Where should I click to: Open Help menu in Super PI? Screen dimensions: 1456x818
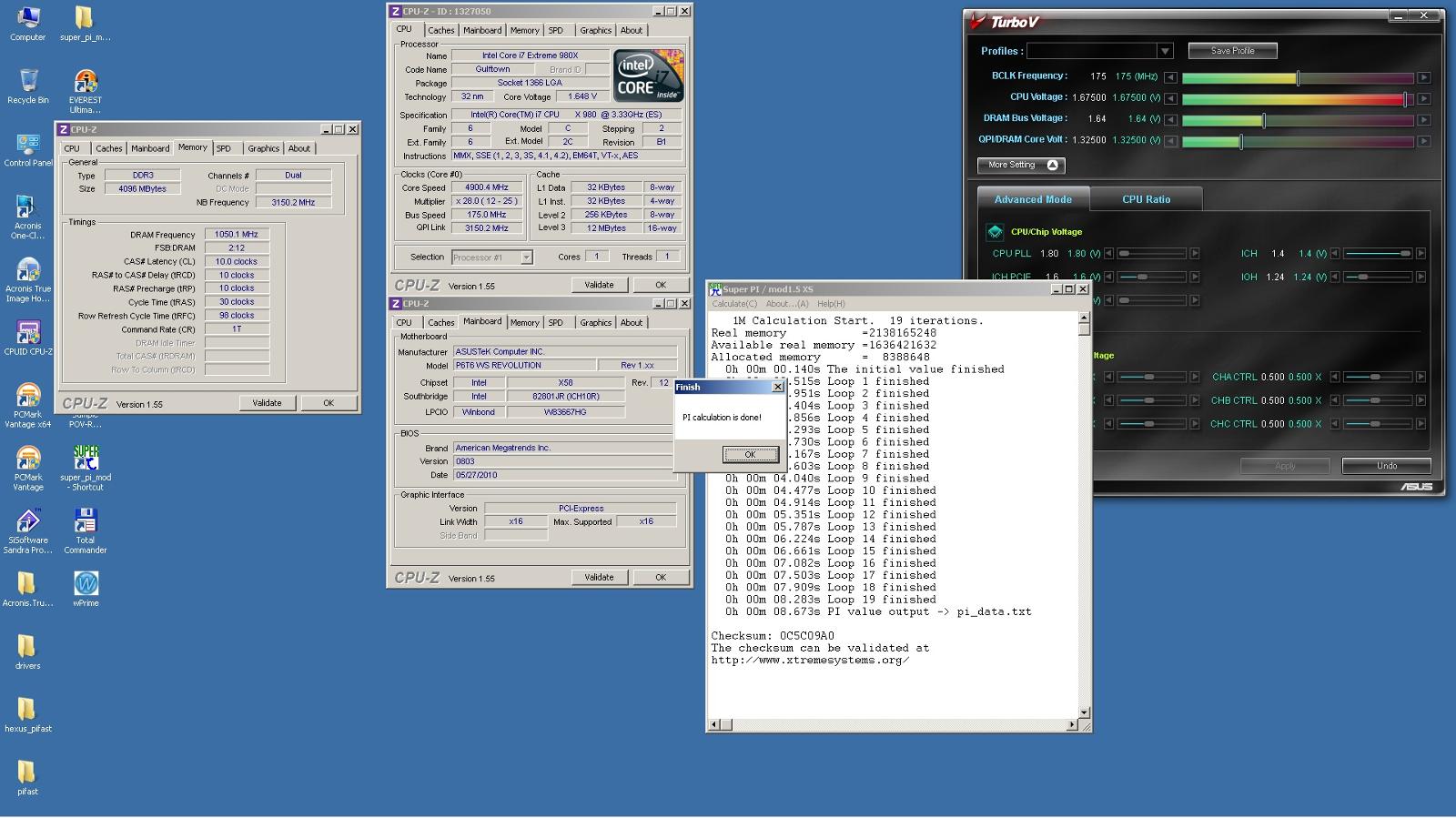(831, 304)
